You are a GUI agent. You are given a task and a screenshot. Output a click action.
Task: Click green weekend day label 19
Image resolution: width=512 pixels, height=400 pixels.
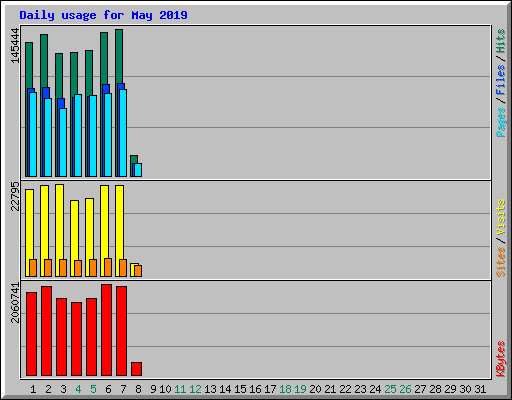(300, 389)
